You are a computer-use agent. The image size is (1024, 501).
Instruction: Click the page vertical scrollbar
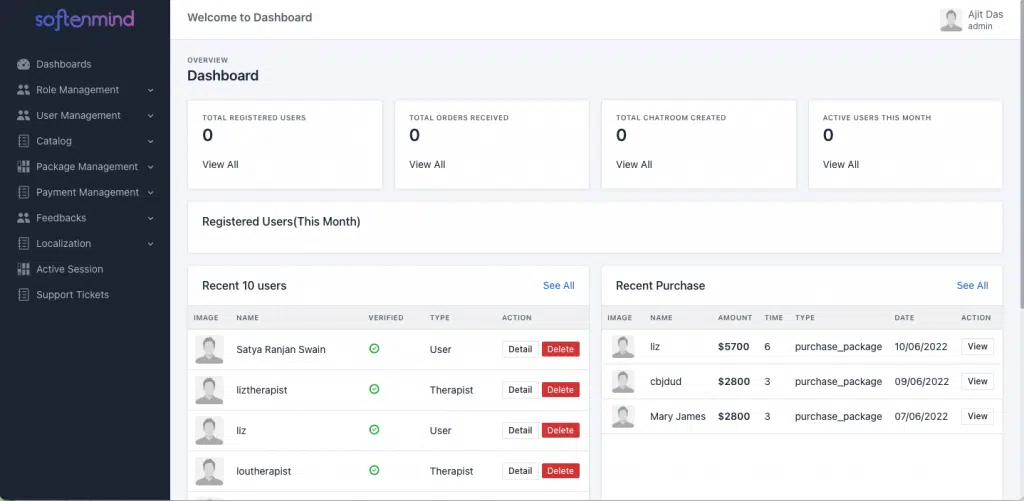pos(1021,154)
